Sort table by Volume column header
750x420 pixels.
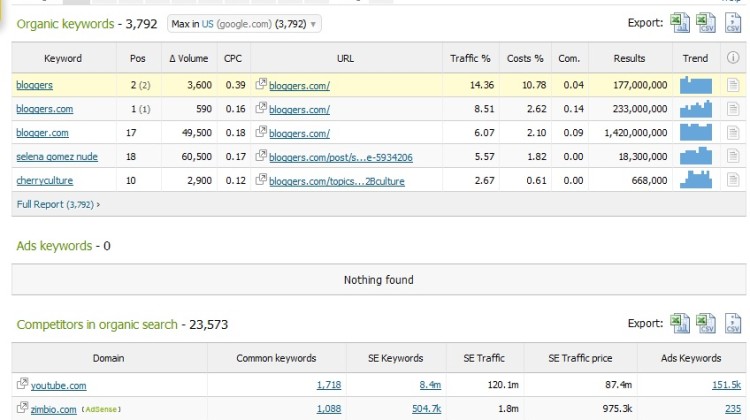point(189,58)
